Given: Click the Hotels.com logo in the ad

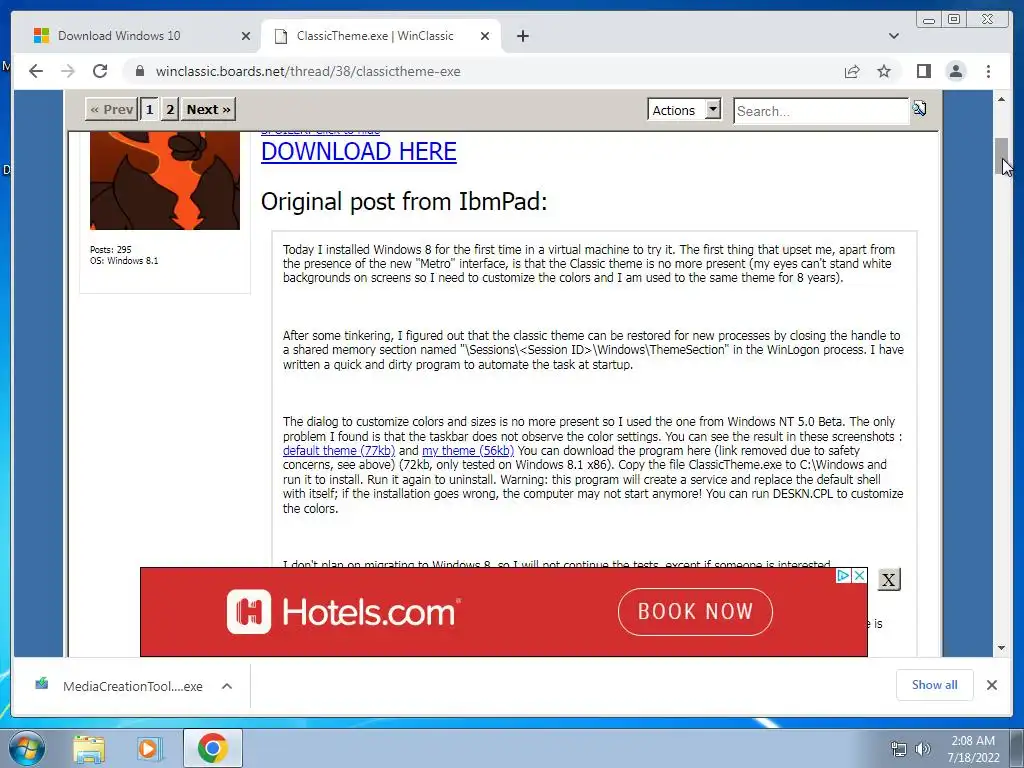Looking at the screenshot, I should tap(343, 612).
